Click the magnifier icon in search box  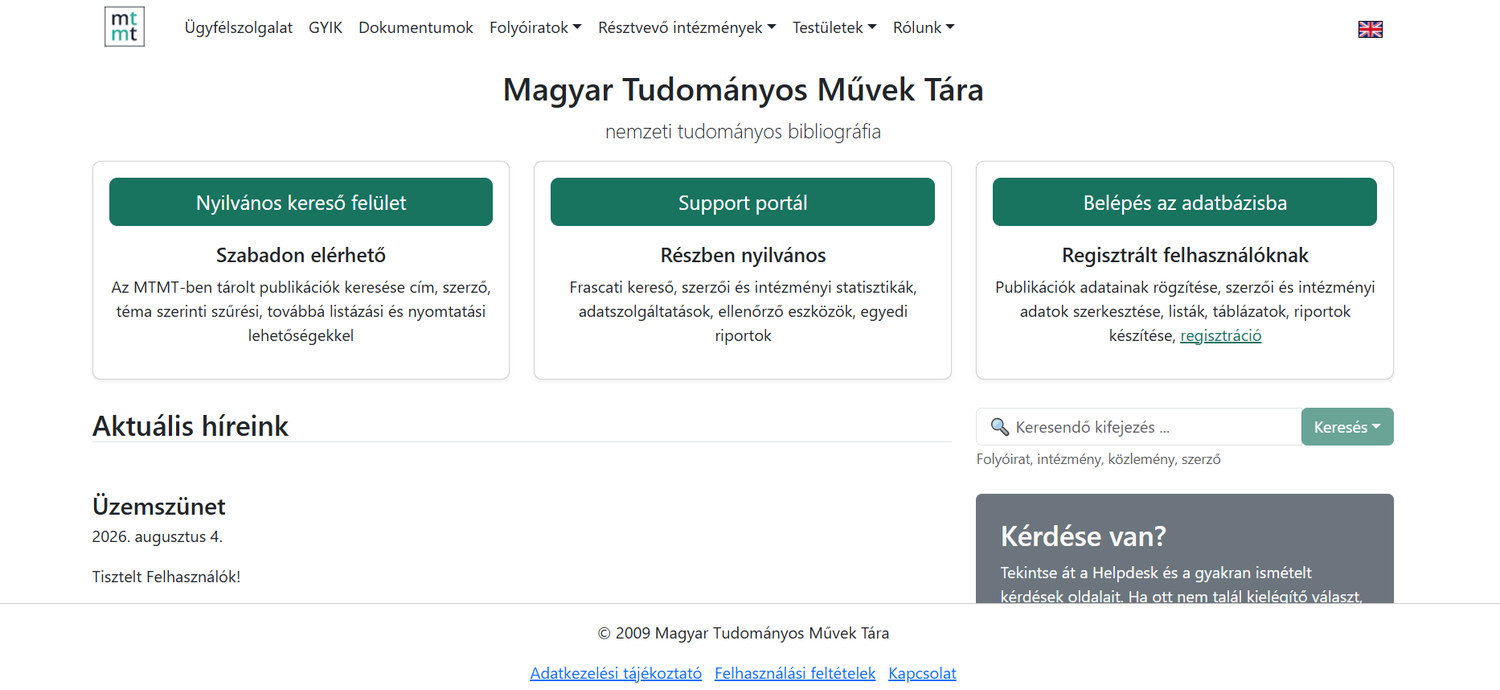coord(999,427)
